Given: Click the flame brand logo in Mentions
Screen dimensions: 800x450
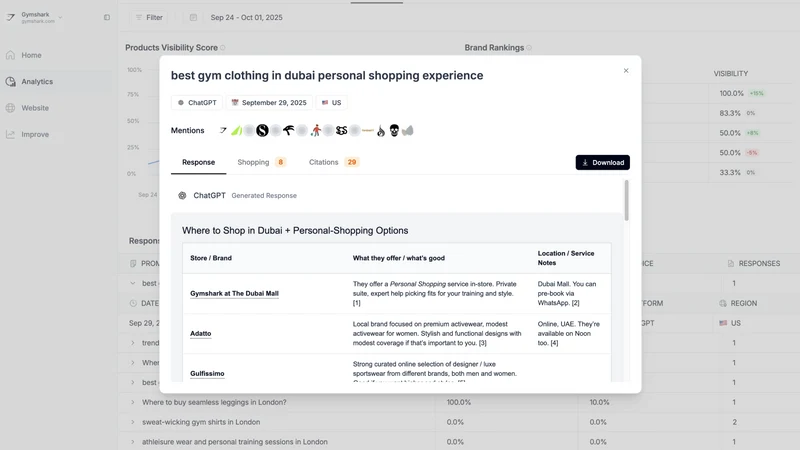Looking at the screenshot, I should (381, 131).
